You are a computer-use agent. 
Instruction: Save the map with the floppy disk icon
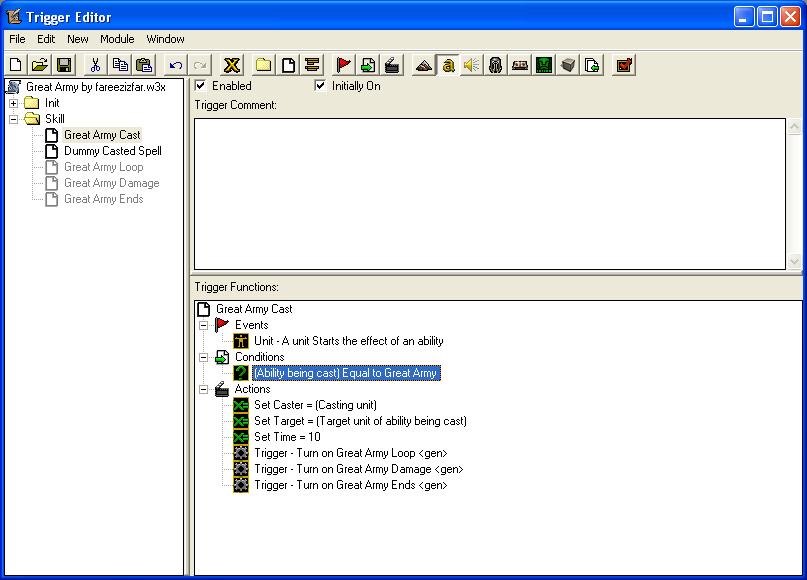coord(64,65)
